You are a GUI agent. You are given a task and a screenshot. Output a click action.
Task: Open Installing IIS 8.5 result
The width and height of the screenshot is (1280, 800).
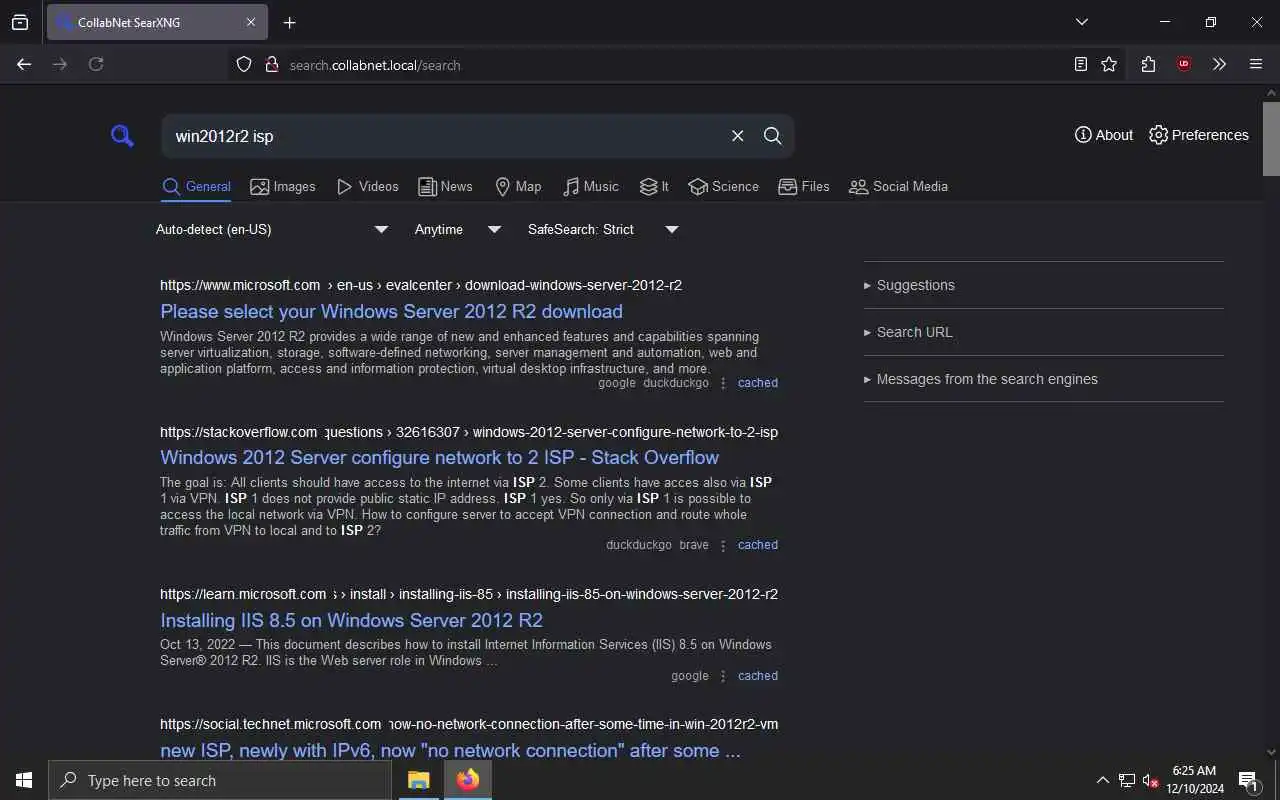(x=351, y=620)
